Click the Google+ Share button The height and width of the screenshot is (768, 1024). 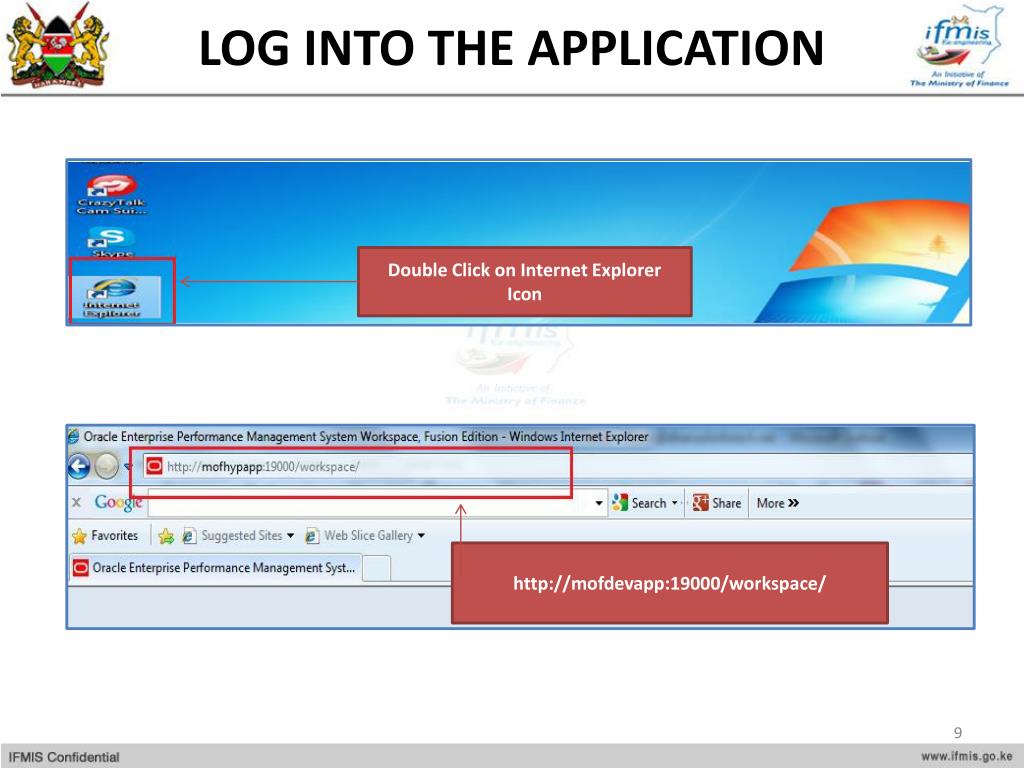(x=717, y=503)
